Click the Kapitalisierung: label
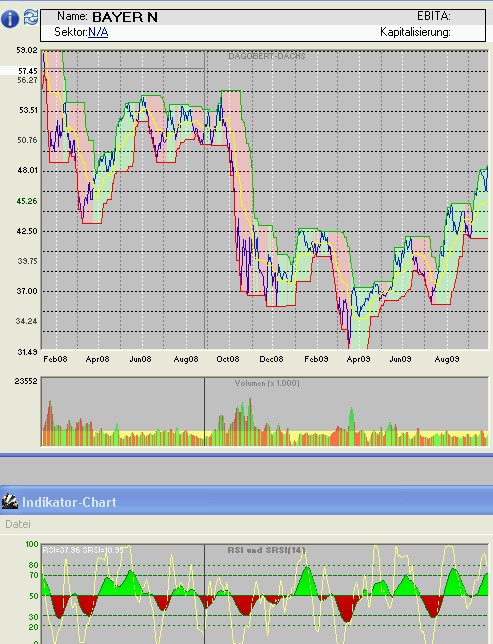This screenshot has height=644, width=493. click(x=415, y=32)
